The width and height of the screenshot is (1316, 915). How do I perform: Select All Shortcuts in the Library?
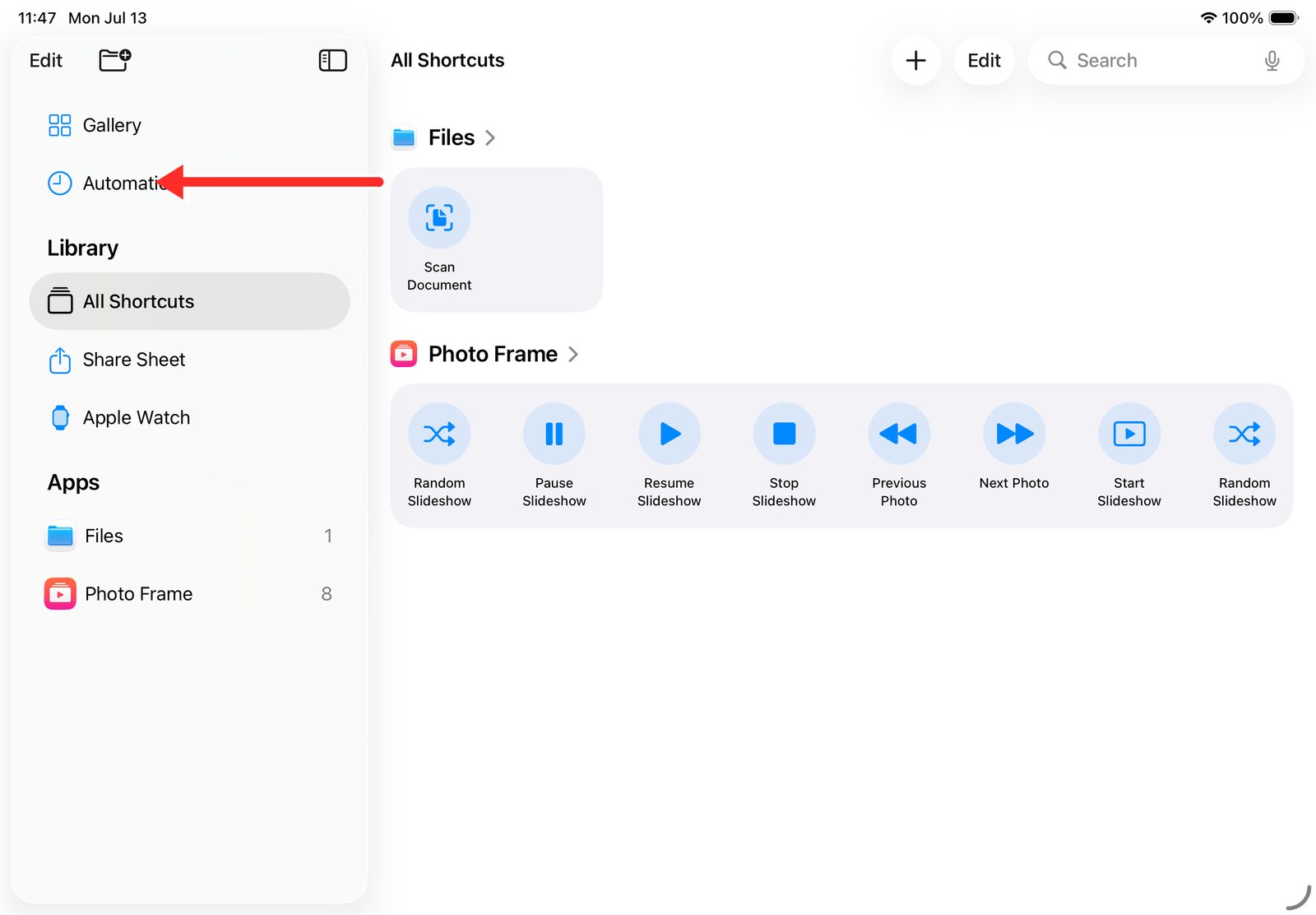189,301
